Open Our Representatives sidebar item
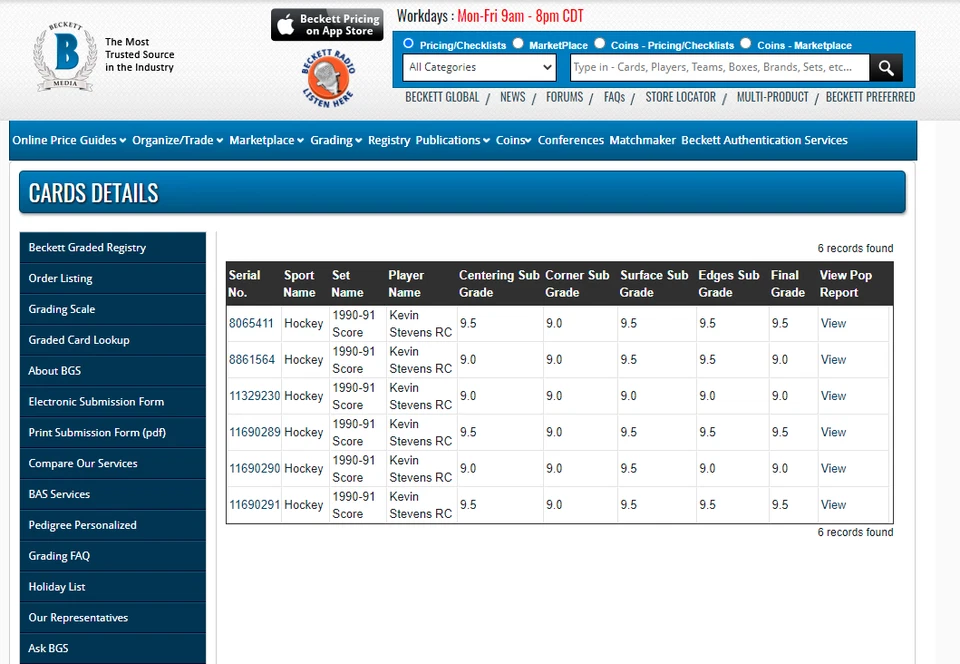This screenshot has height=664, width=960. 113,617
